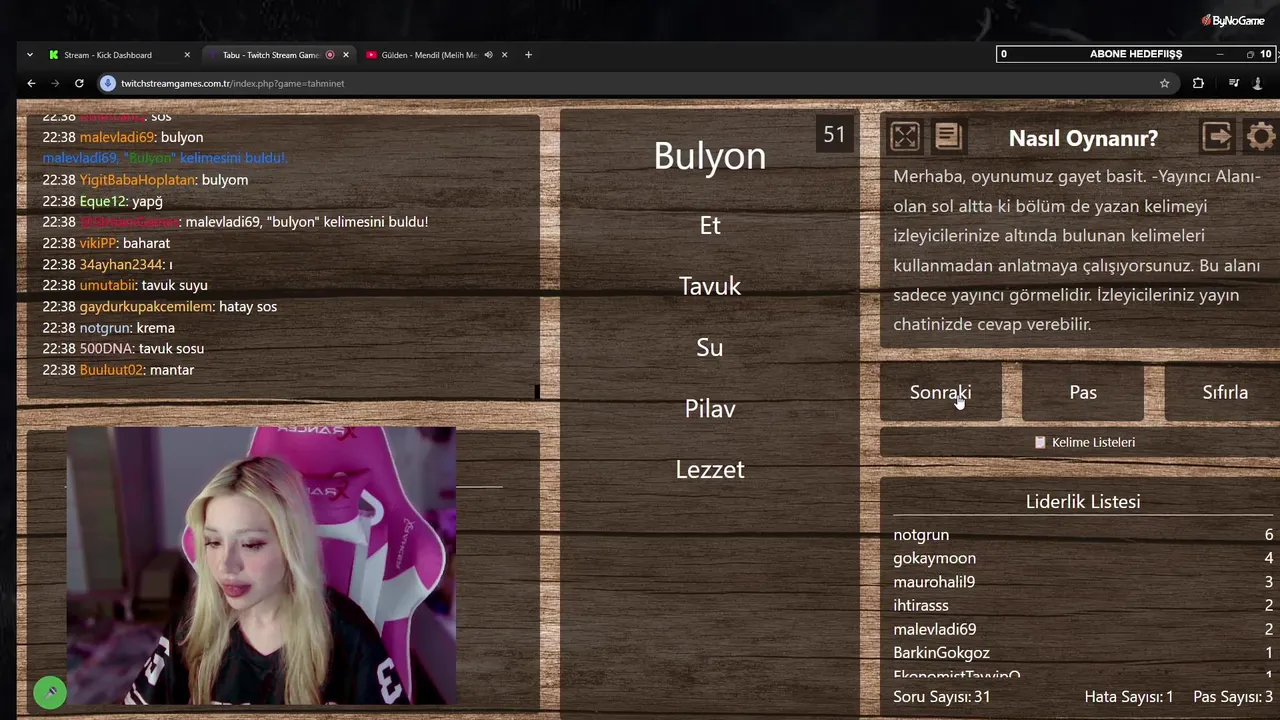Open browser extensions puzzle icon
Image resolution: width=1280 pixels, height=720 pixels.
(x=1198, y=83)
